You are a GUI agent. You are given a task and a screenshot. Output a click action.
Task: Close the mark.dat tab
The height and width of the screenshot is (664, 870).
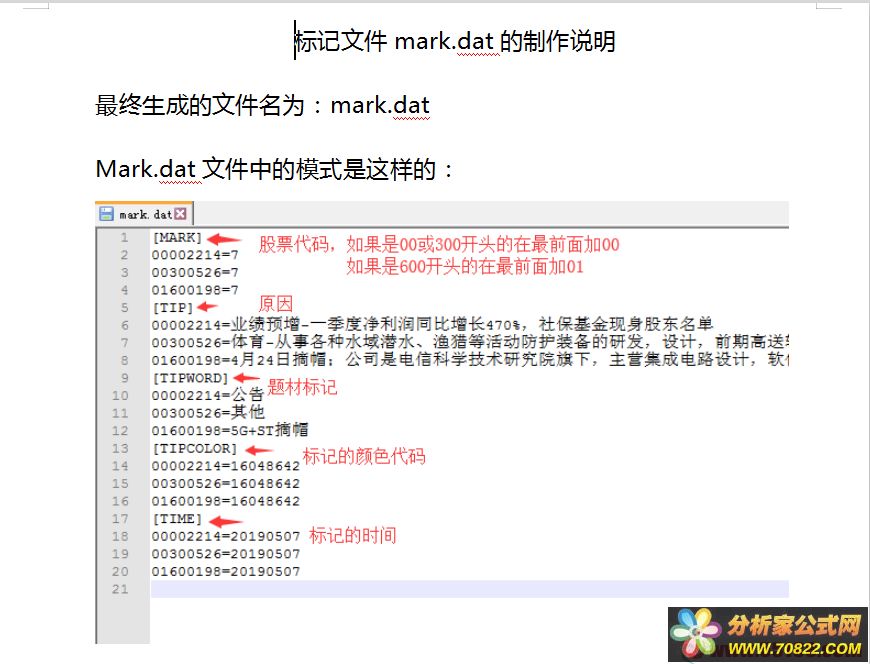tap(180, 214)
